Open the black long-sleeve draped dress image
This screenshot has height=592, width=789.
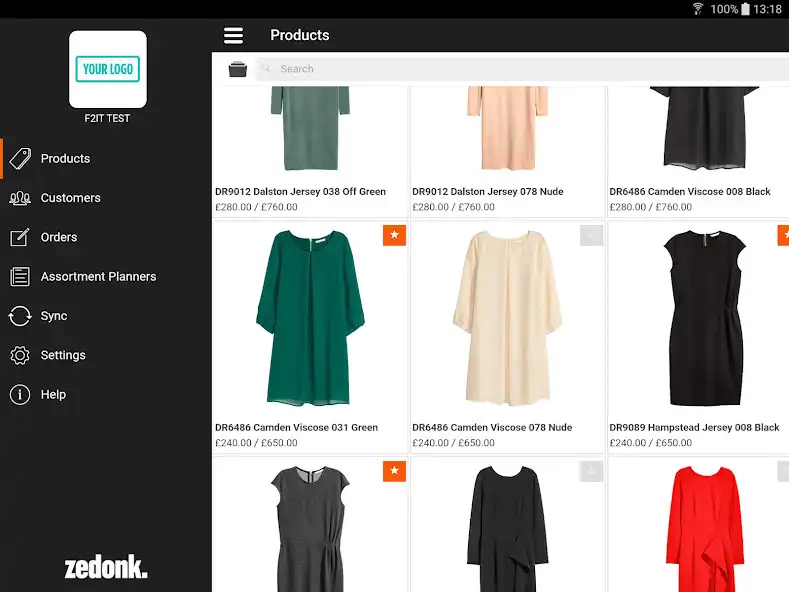click(507, 529)
